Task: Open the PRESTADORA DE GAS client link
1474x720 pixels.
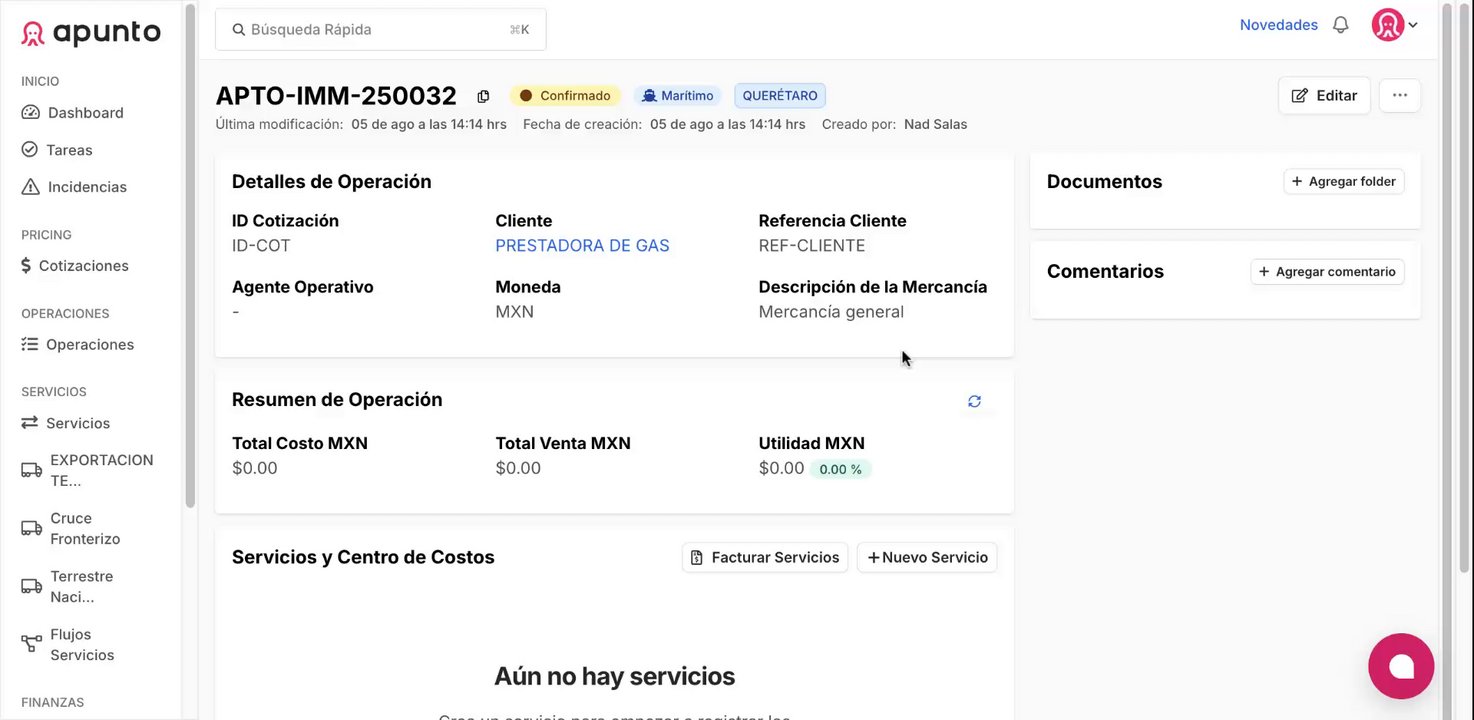Action: point(582,246)
